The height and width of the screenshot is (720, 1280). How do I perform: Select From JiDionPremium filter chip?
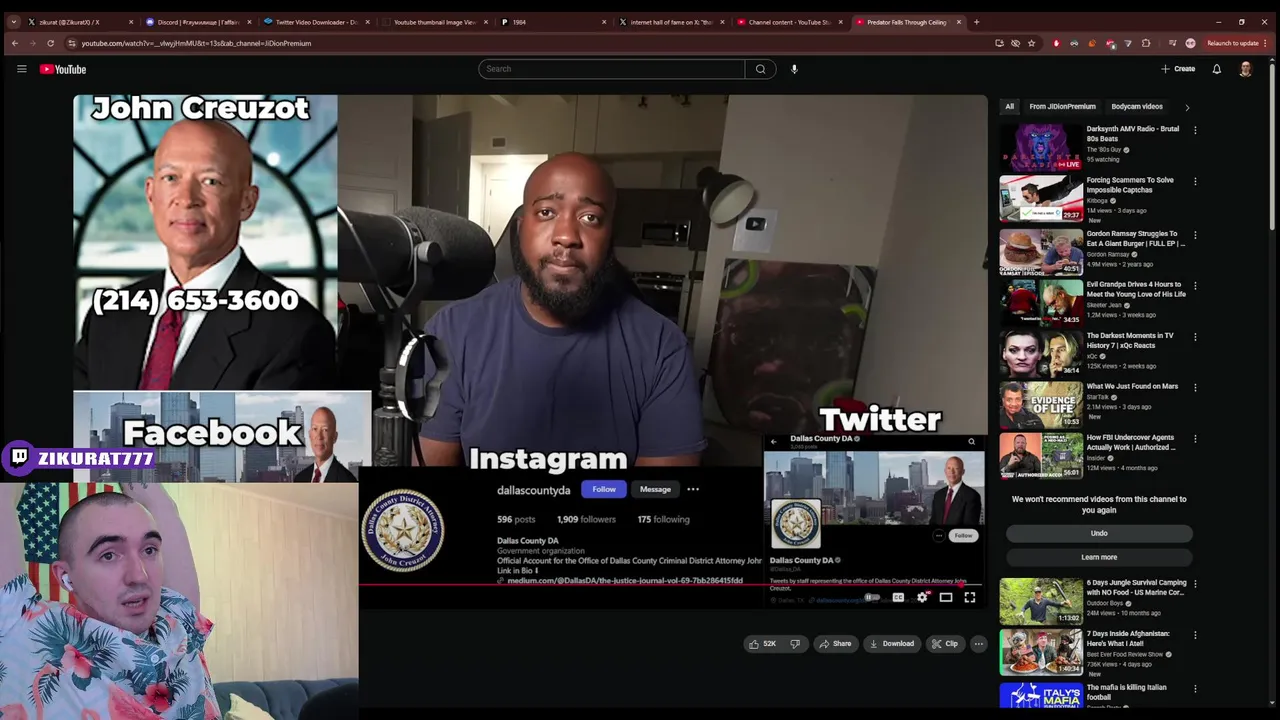(1062, 106)
